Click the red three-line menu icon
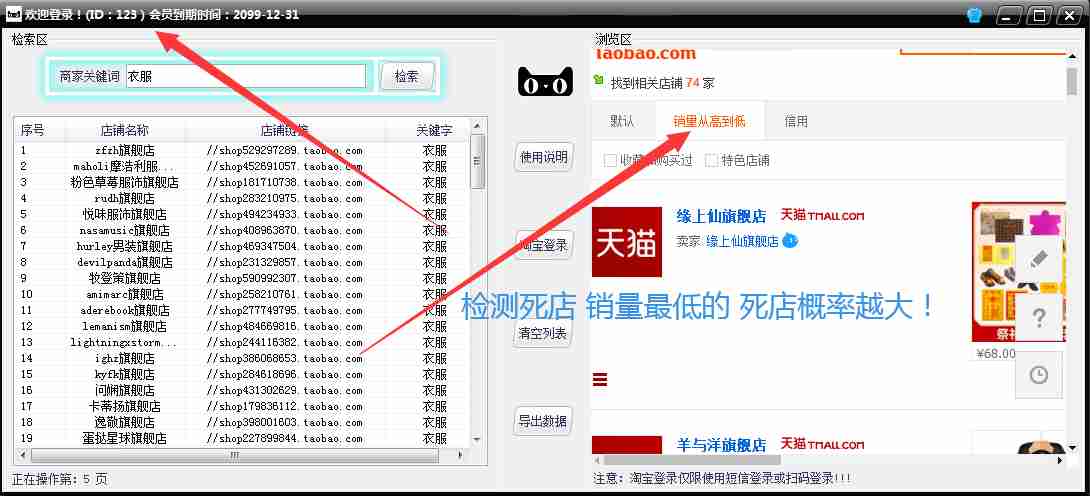Image resolution: width=1090 pixels, height=496 pixels. (600, 379)
